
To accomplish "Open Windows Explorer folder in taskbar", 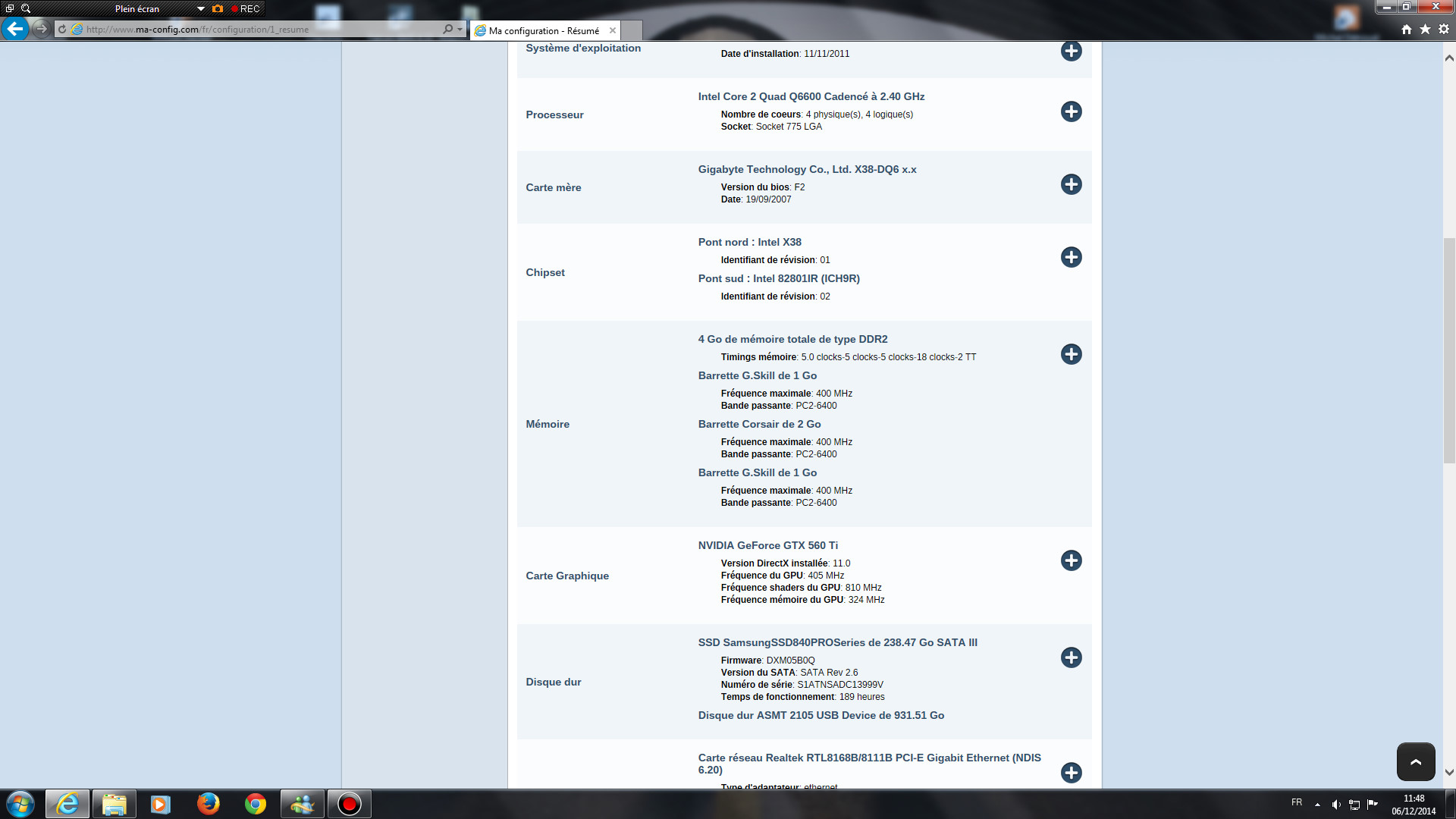I will coord(115,804).
